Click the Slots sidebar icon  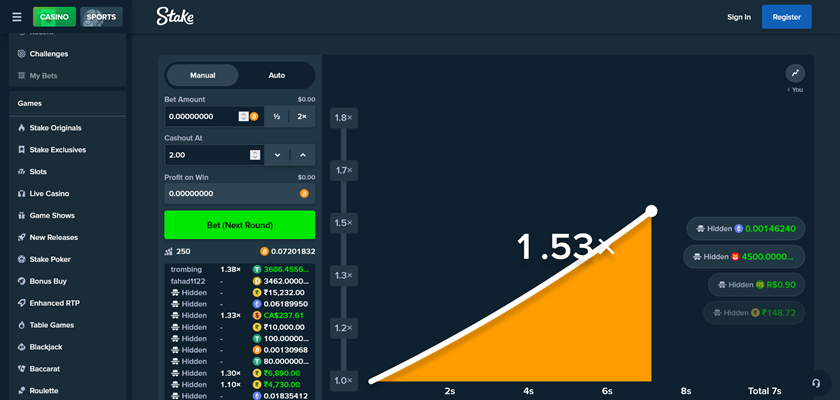pos(21,172)
